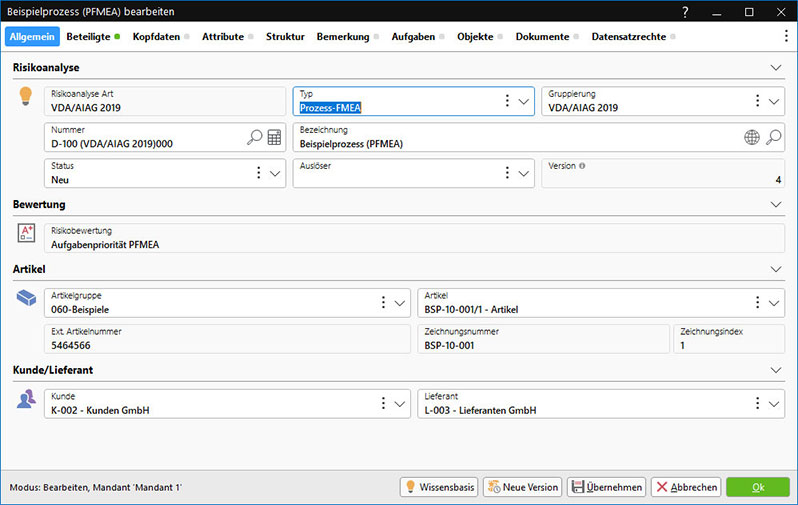Click the version info icon next to Version
Viewport: 798px width, 505px height.
tap(582, 166)
